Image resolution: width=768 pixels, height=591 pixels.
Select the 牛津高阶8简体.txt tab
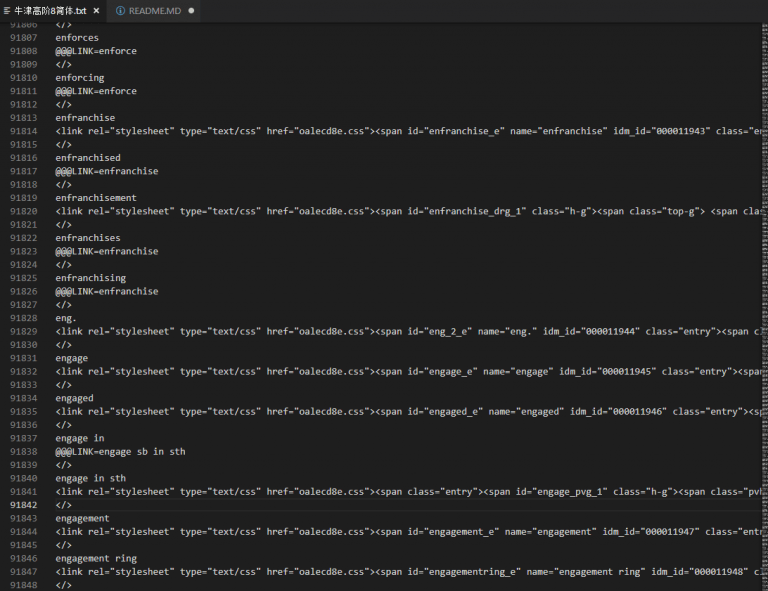50,10
